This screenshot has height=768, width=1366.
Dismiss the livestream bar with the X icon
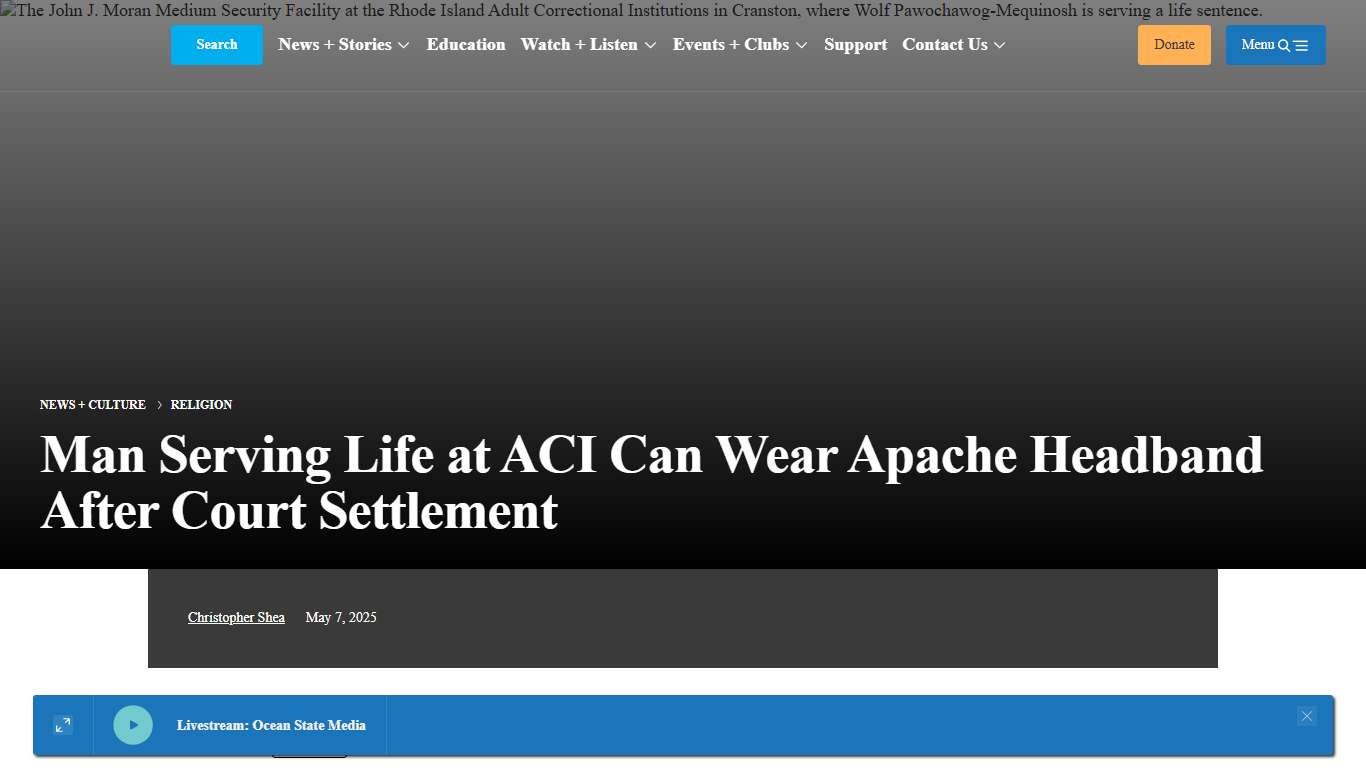pos(1307,716)
